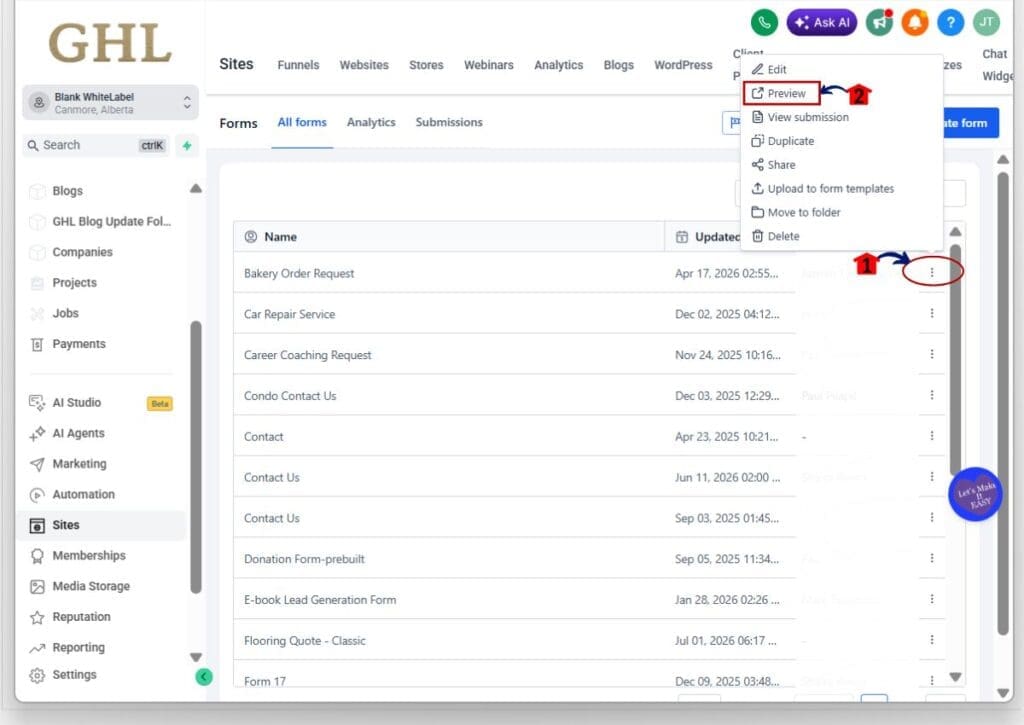This screenshot has width=1024, height=725.
Task: Switch to the Analytics top navigation tab
Action: point(558,65)
